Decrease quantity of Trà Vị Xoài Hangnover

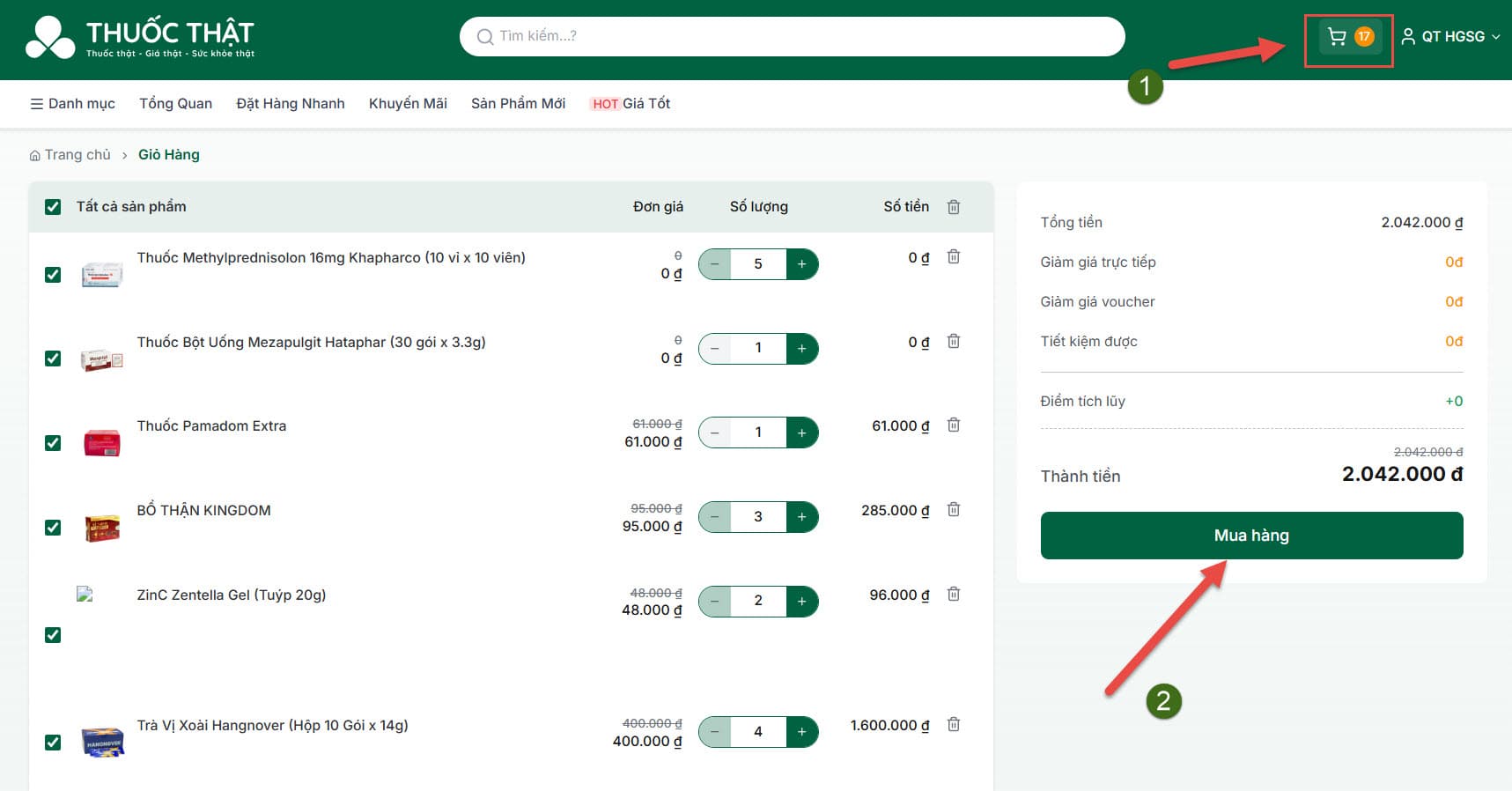coord(715,732)
